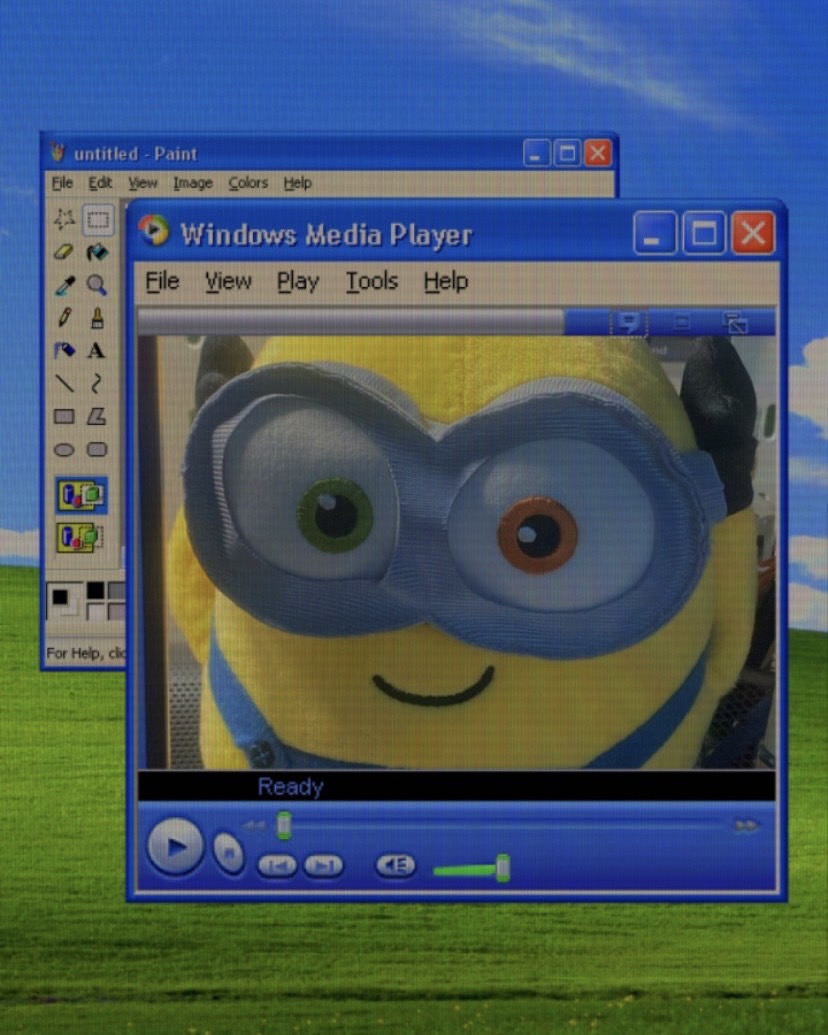
Task: Pick the Curve drawing tool
Action: tap(97, 383)
